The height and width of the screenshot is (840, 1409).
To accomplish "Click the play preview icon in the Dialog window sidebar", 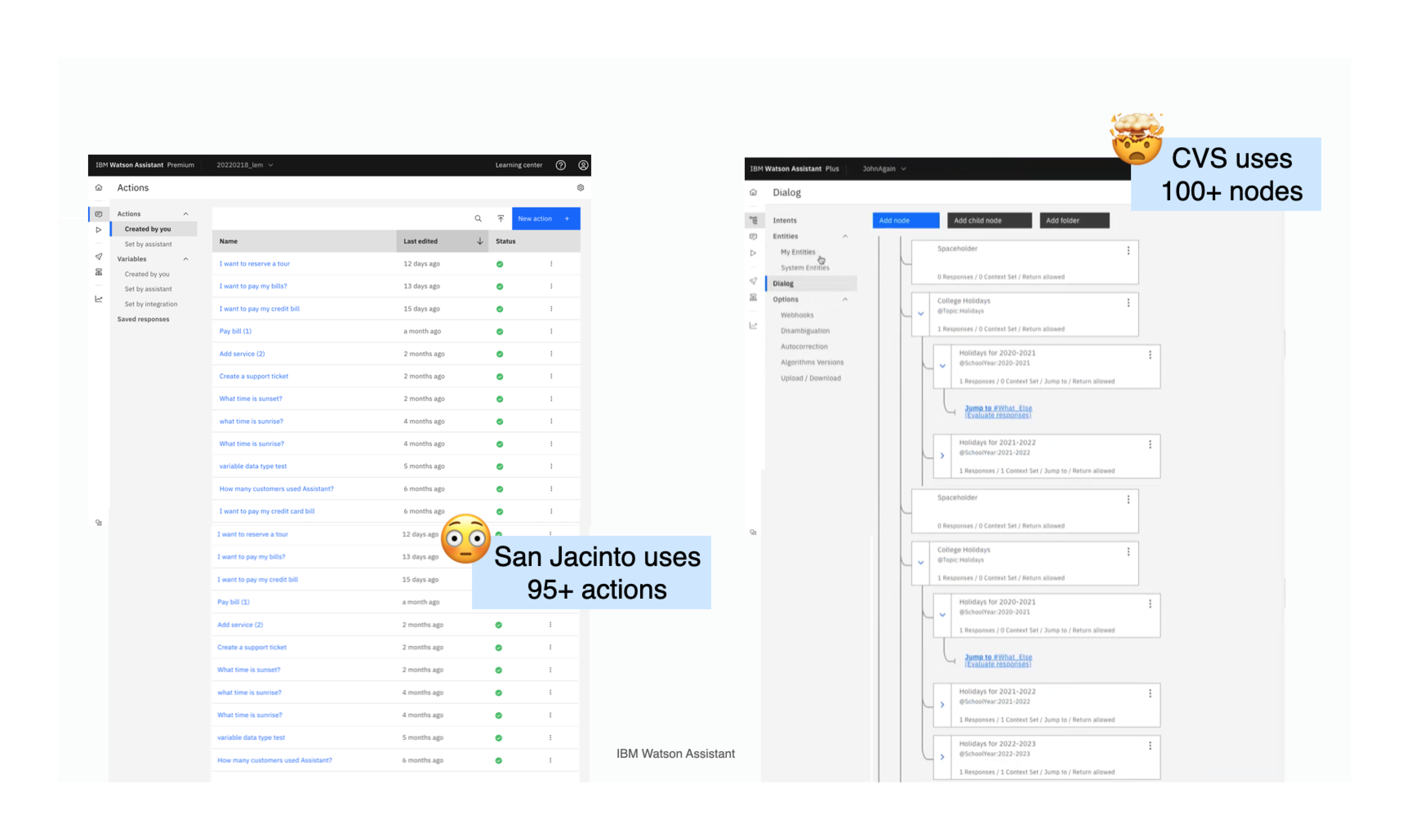I will click(753, 253).
